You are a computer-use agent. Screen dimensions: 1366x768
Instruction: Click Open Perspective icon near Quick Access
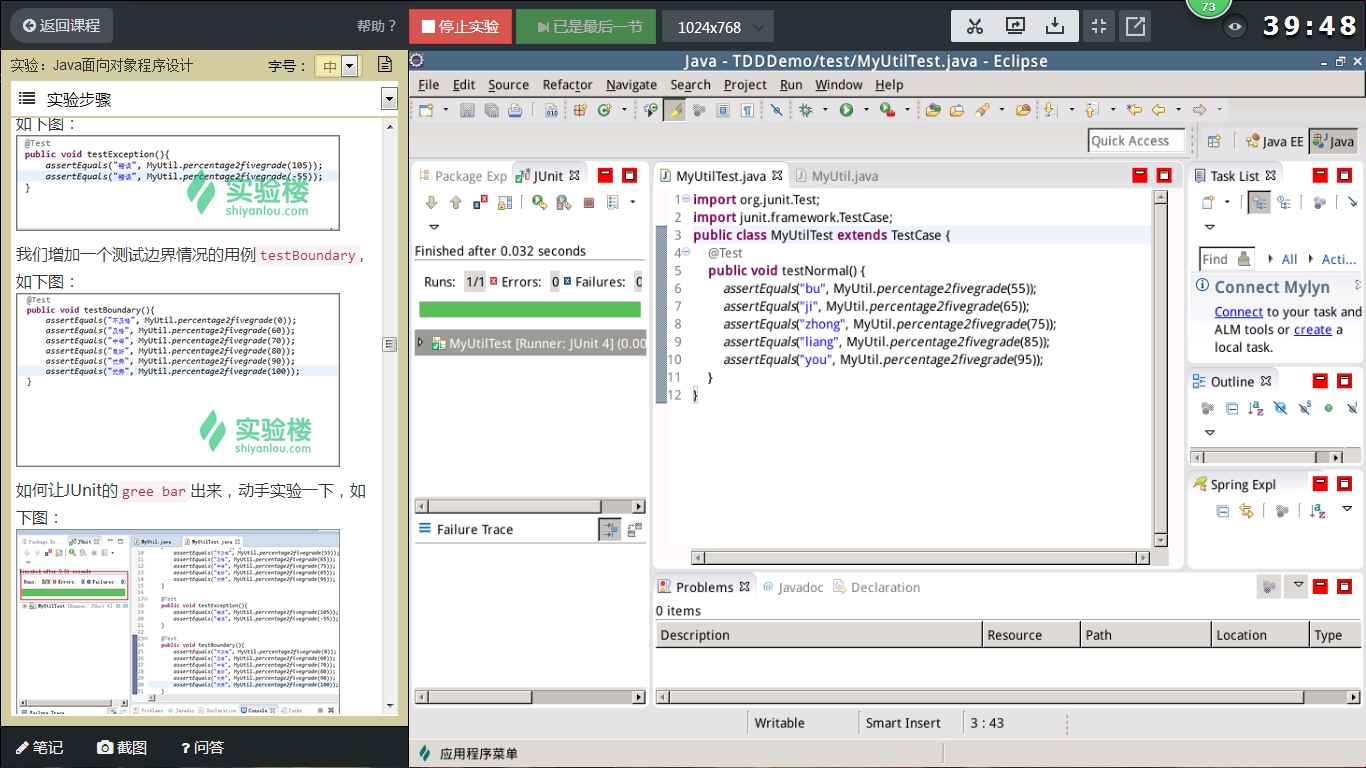click(x=1214, y=141)
